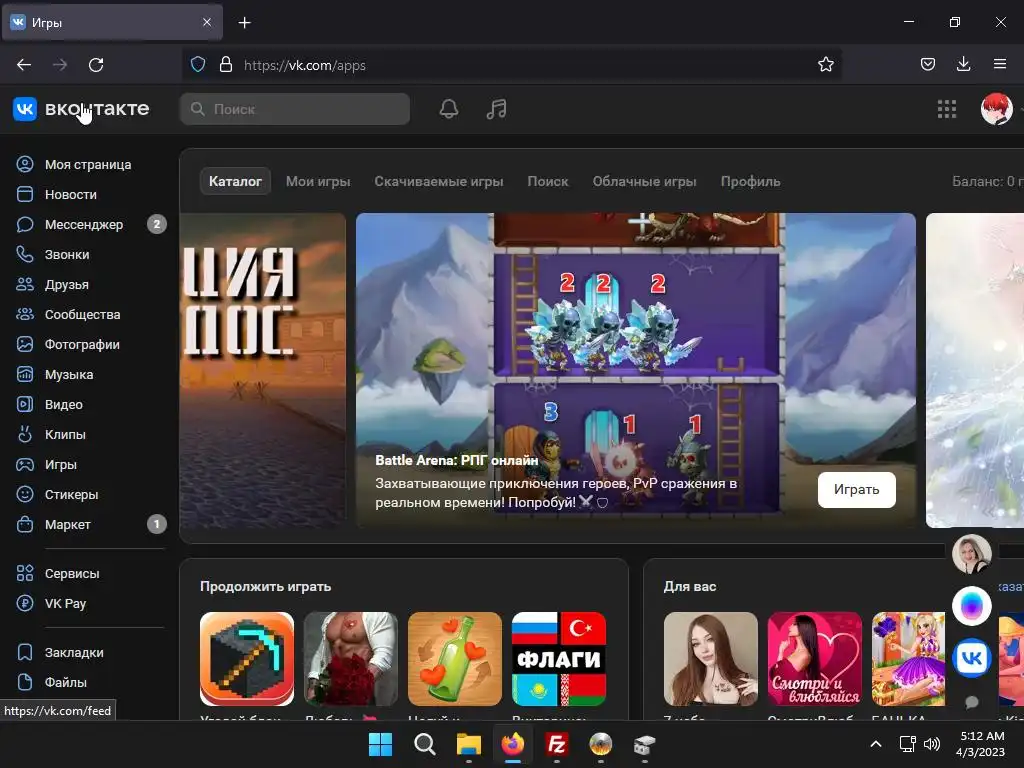
Task: Switch to Облачные игры tab
Action: coord(645,182)
